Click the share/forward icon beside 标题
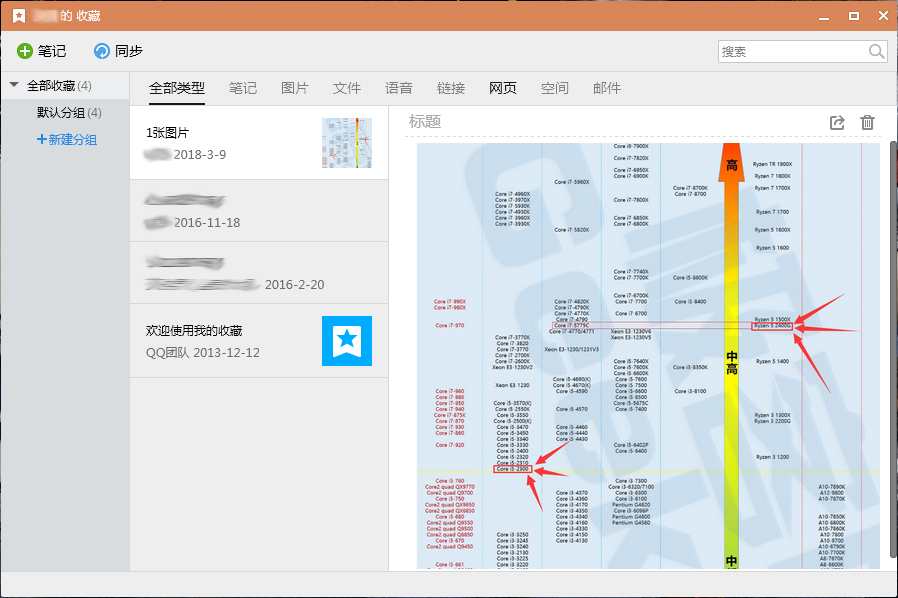The image size is (898, 598). (837, 122)
